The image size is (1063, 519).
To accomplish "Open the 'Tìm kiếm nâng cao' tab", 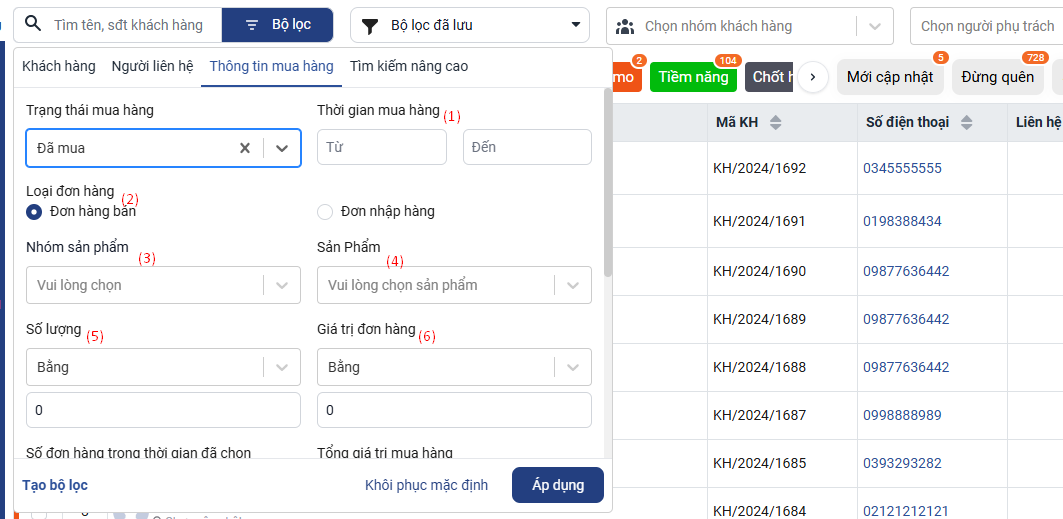I will click(x=408, y=67).
